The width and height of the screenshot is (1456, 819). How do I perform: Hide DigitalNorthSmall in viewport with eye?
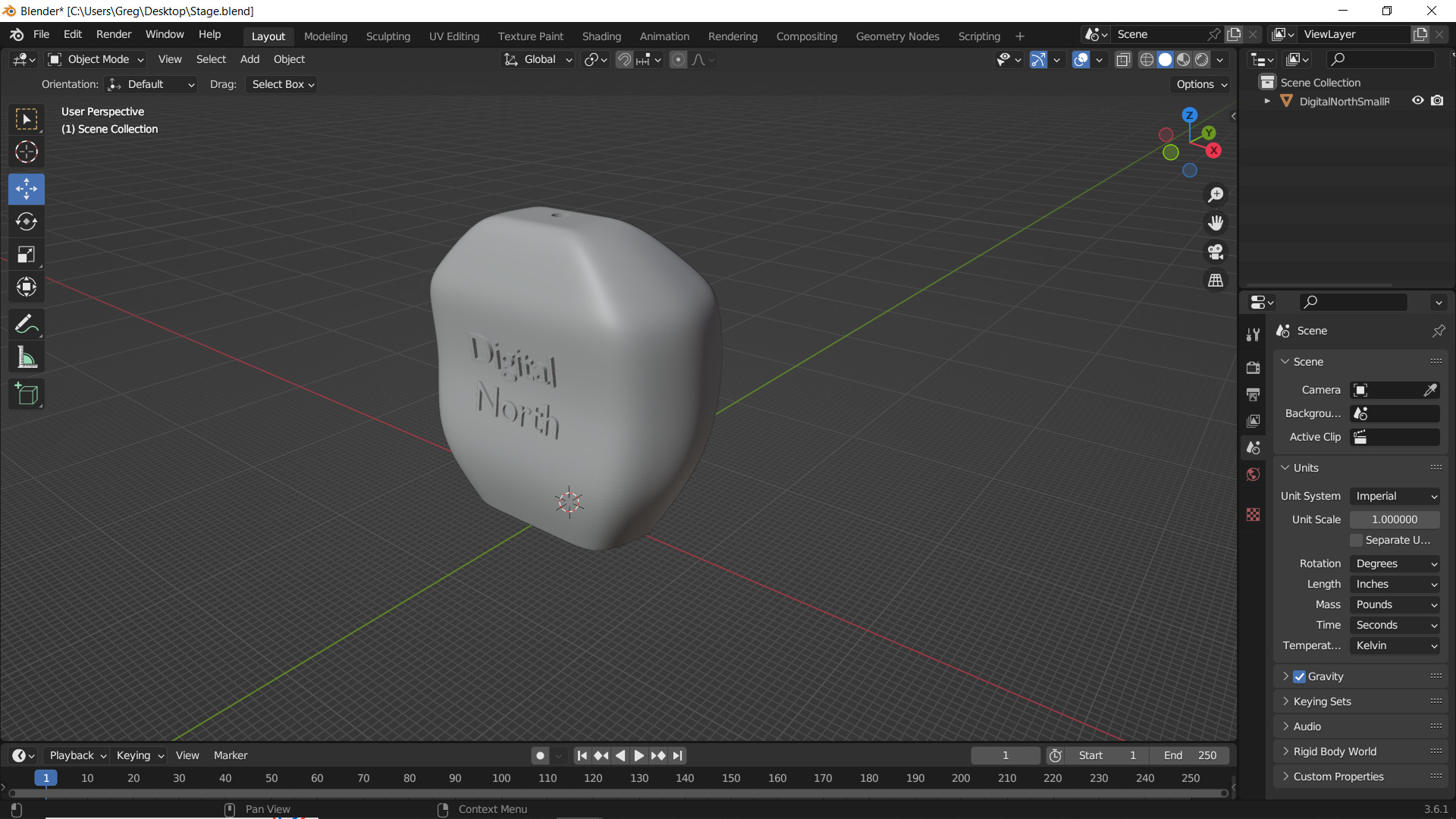click(x=1417, y=101)
